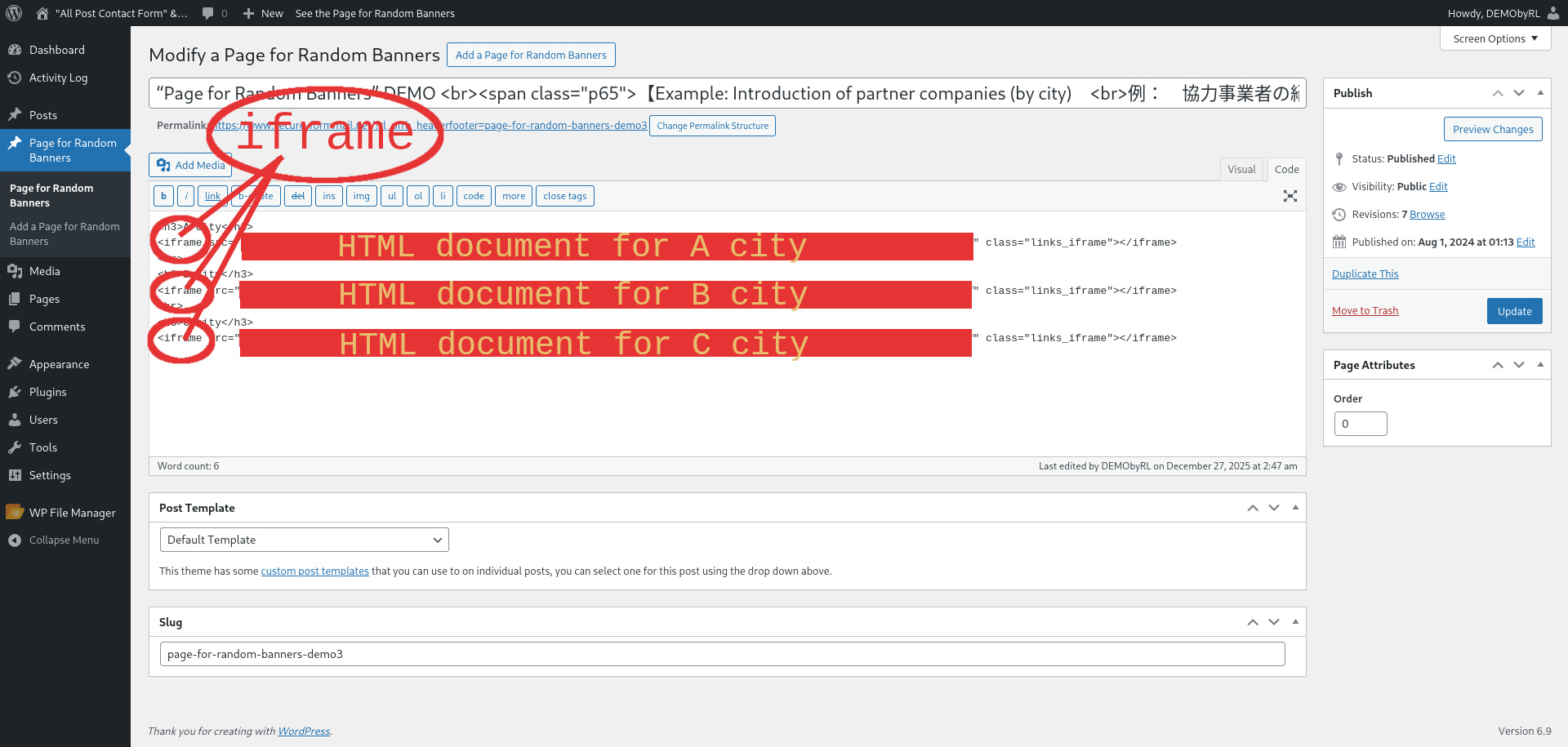Open Tools in the admin sidebar
This screenshot has width=1568, height=747.
[x=41, y=447]
